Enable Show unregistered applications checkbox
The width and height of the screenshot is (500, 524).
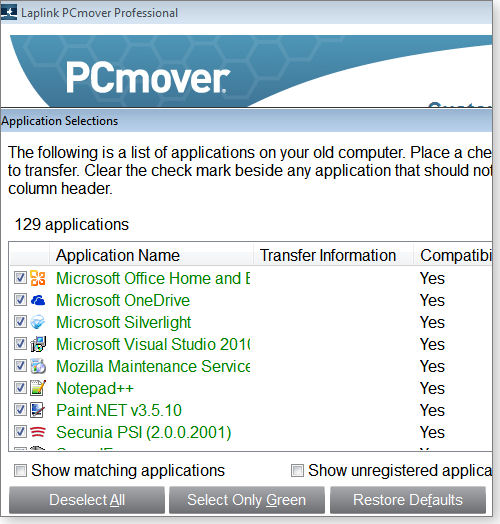tap(297, 471)
